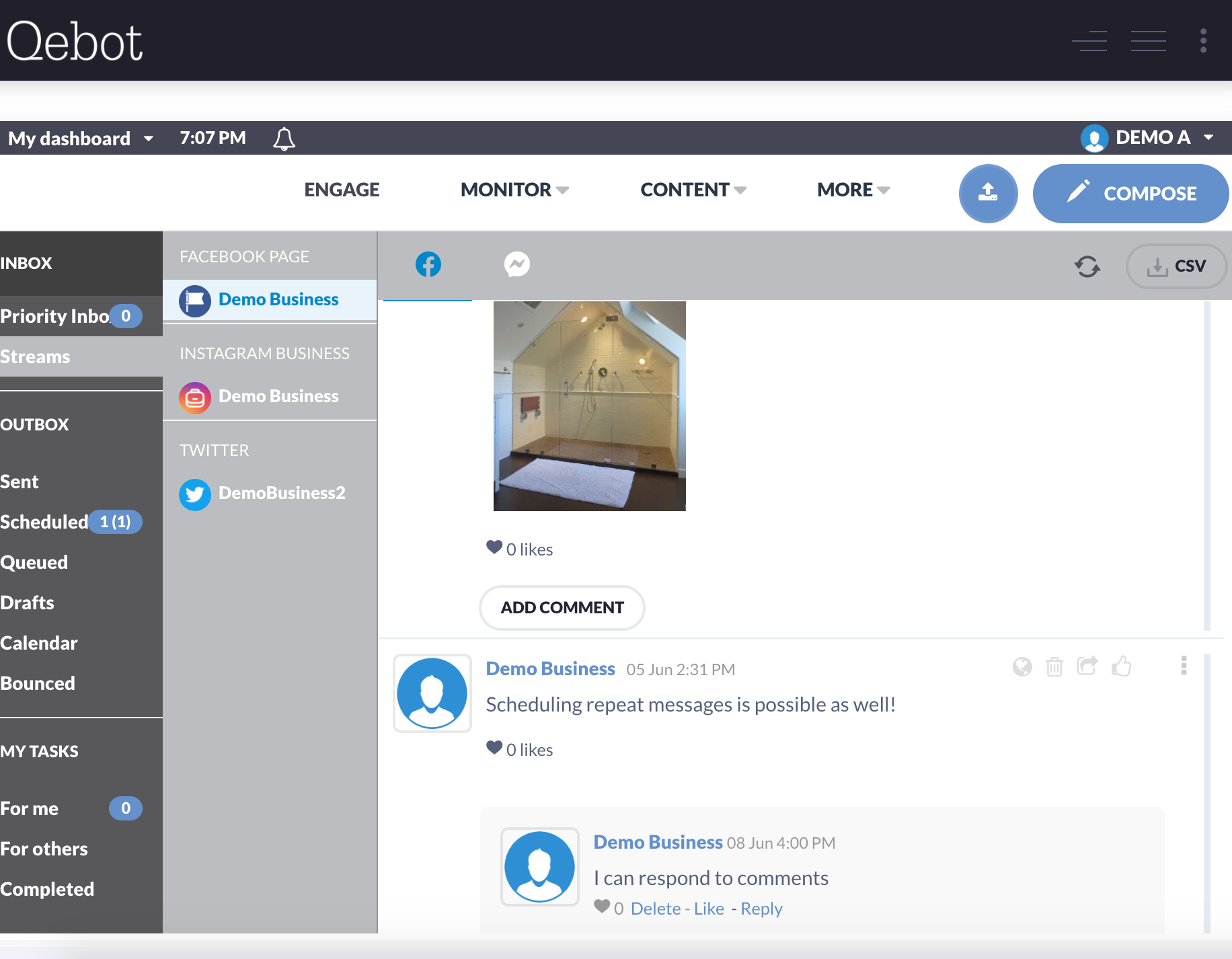Click the right hamburger lines icon in header
The width and height of the screenshot is (1232, 959).
pyautogui.click(x=1149, y=40)
